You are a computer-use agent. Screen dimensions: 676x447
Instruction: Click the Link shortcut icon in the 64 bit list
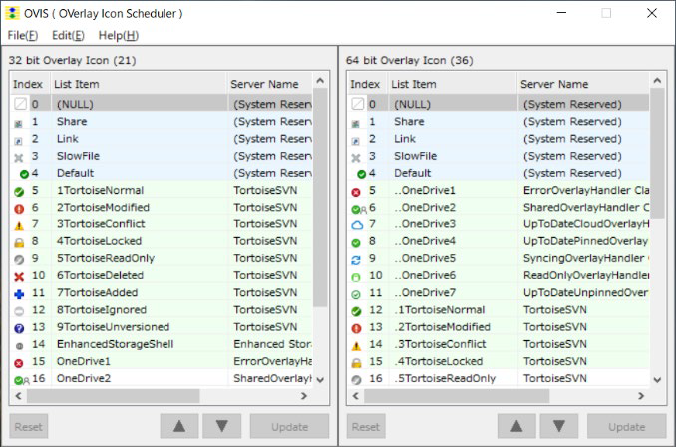(x=356, y=141)
